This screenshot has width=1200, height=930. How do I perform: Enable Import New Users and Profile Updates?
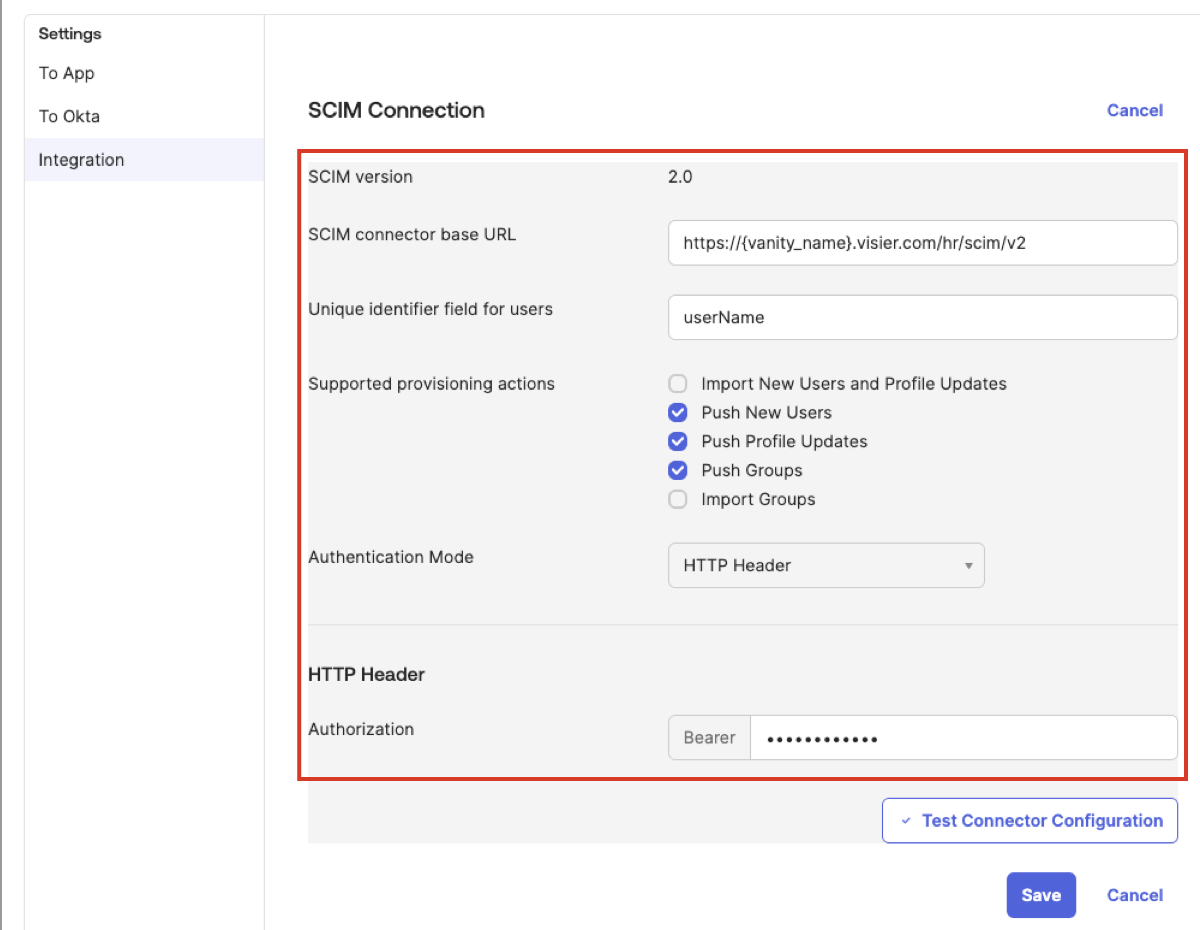[x=677, y=383]
